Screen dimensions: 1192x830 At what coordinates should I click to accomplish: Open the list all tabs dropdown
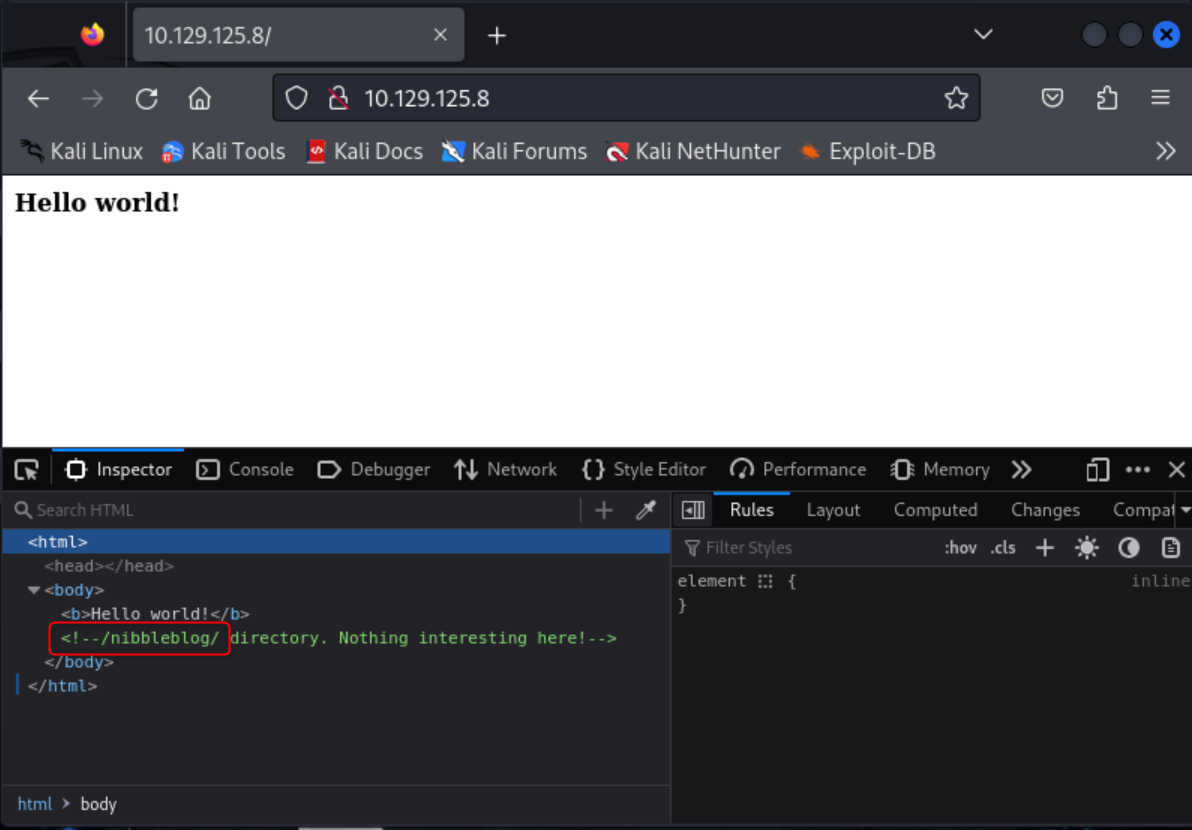983,34
